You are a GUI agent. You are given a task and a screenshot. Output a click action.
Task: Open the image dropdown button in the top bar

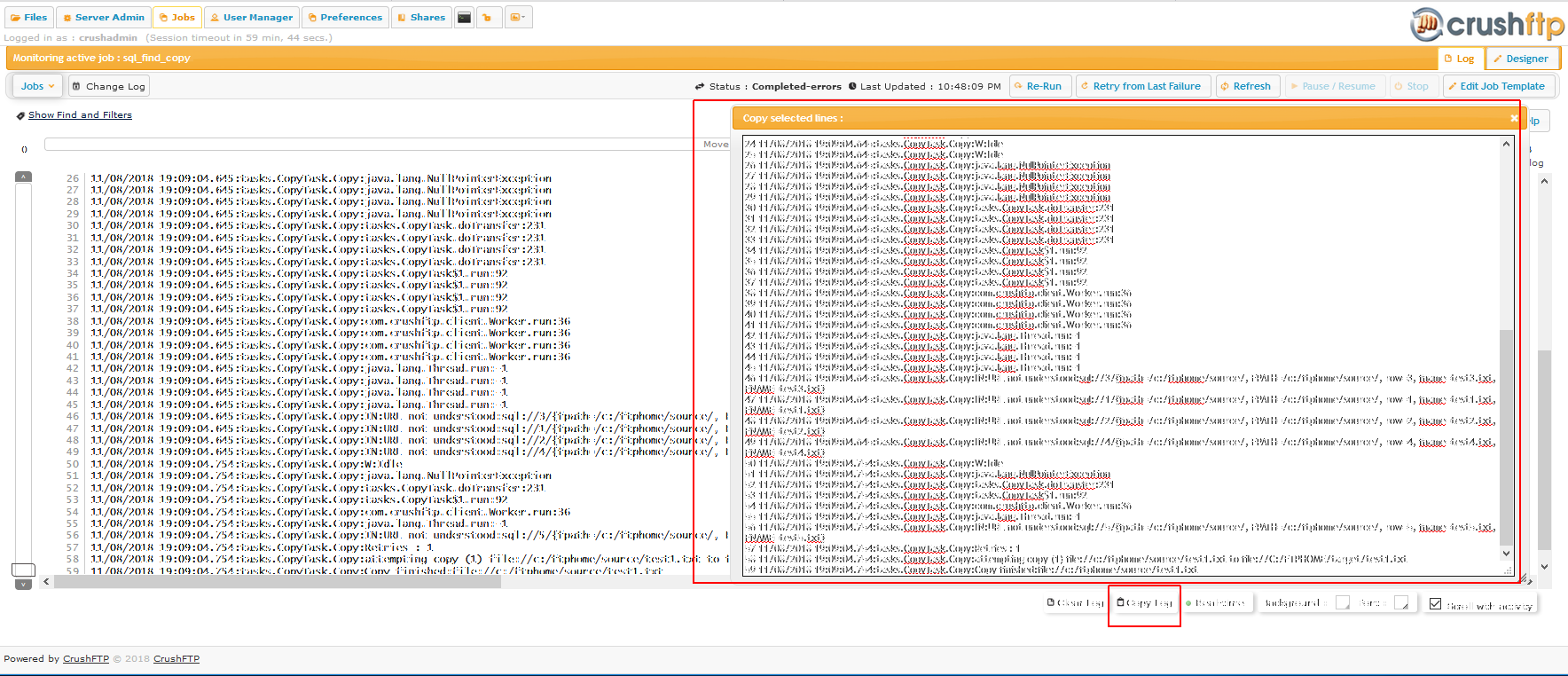[x=518, y=17]
